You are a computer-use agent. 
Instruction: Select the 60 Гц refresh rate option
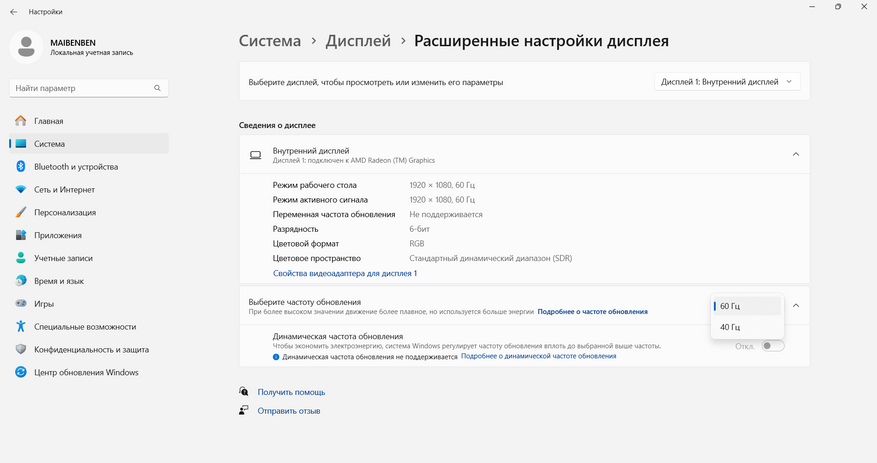(746, 306)
